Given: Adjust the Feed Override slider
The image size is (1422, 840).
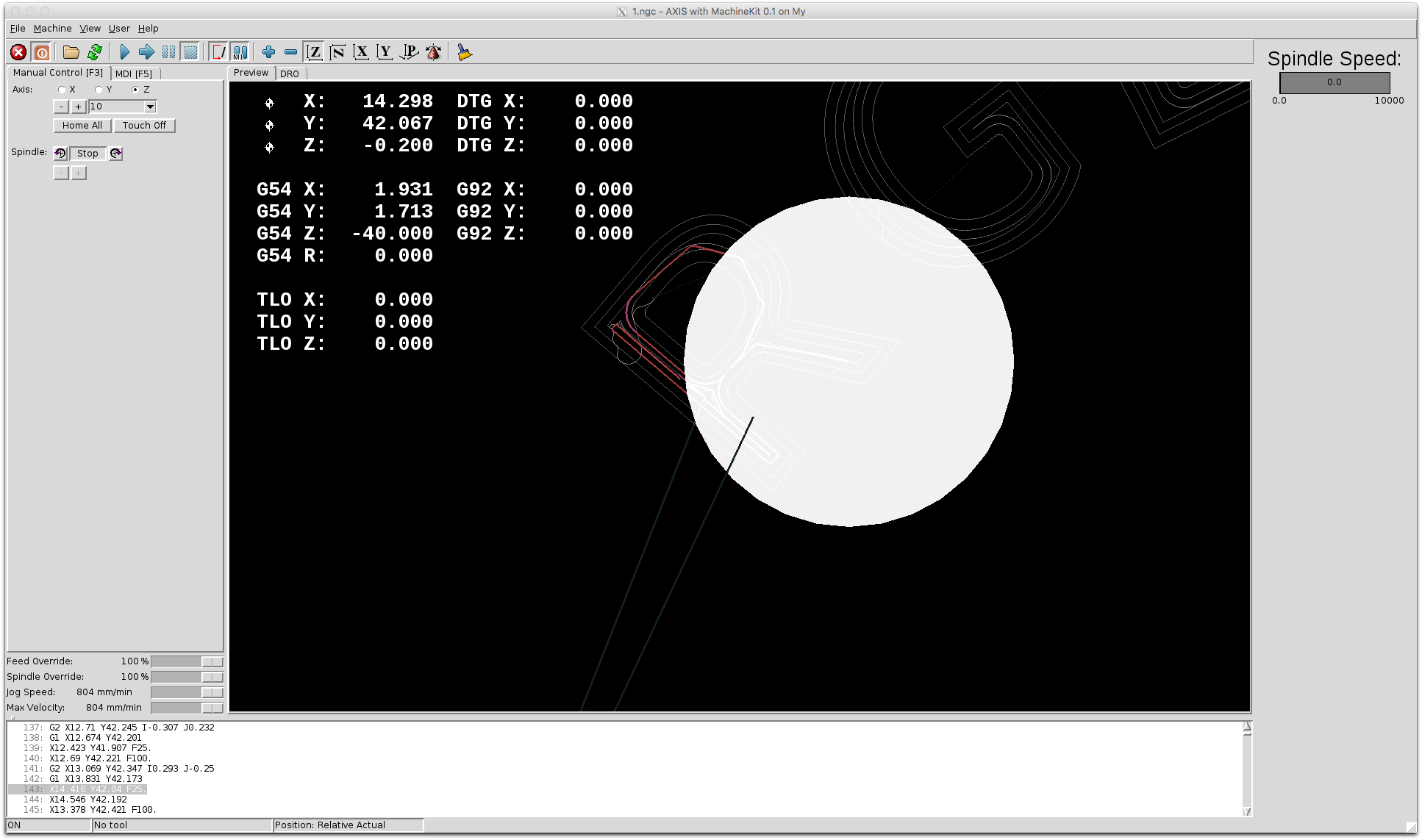Looking at the screenshot, I should point(212,661).
